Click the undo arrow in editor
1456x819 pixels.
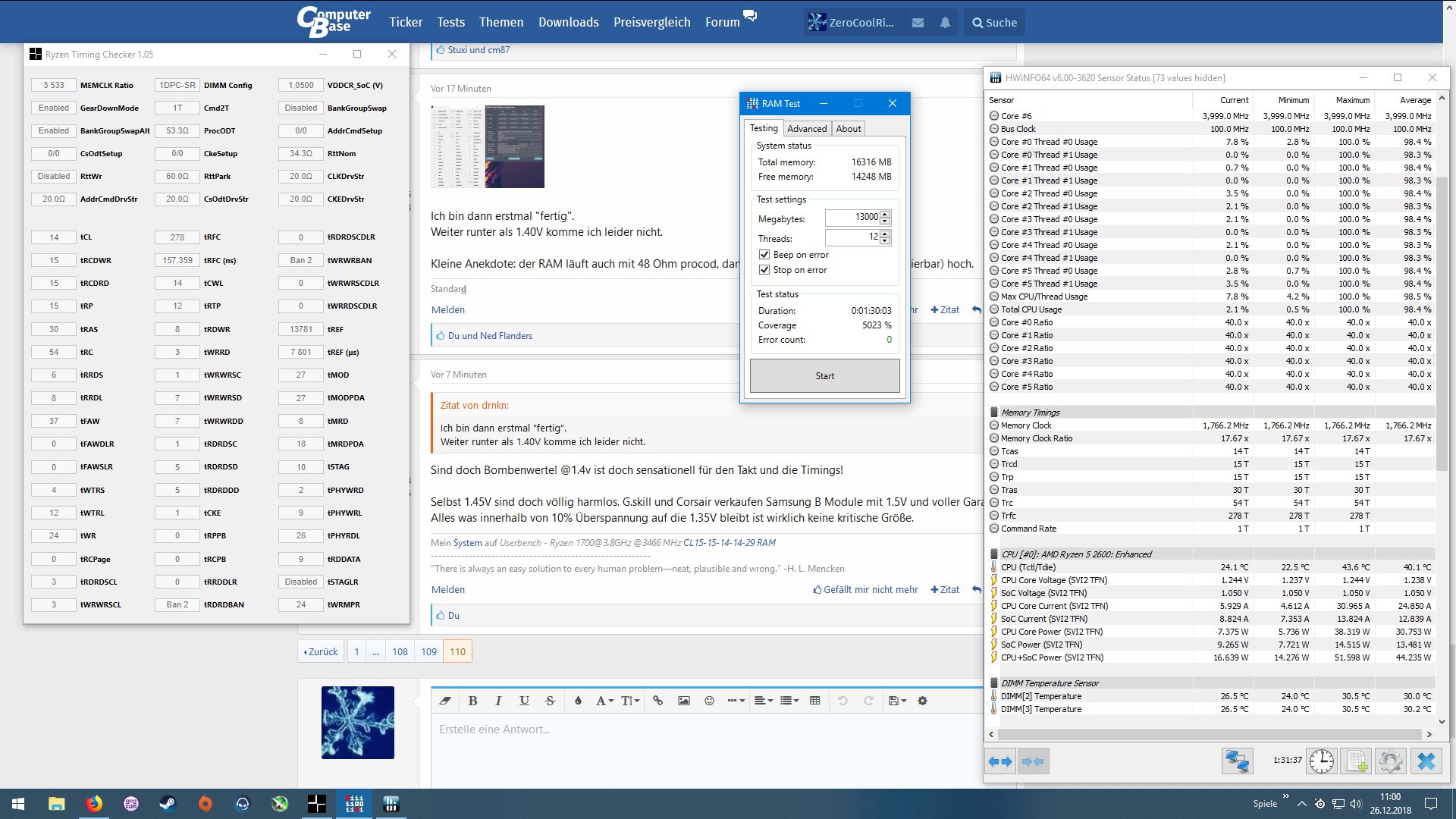843,701
